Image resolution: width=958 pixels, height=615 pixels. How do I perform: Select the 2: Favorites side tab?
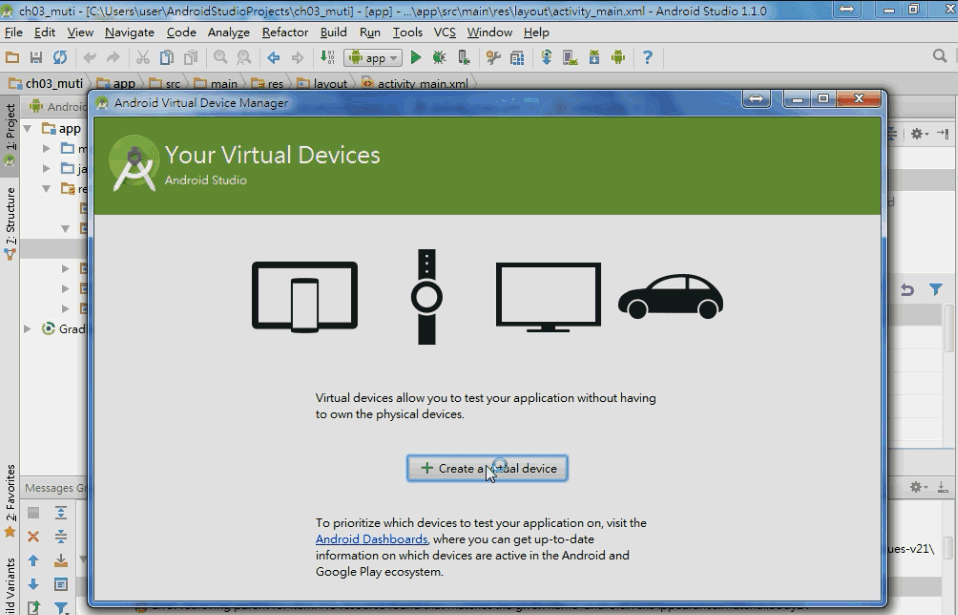click(x=10, y=501)
